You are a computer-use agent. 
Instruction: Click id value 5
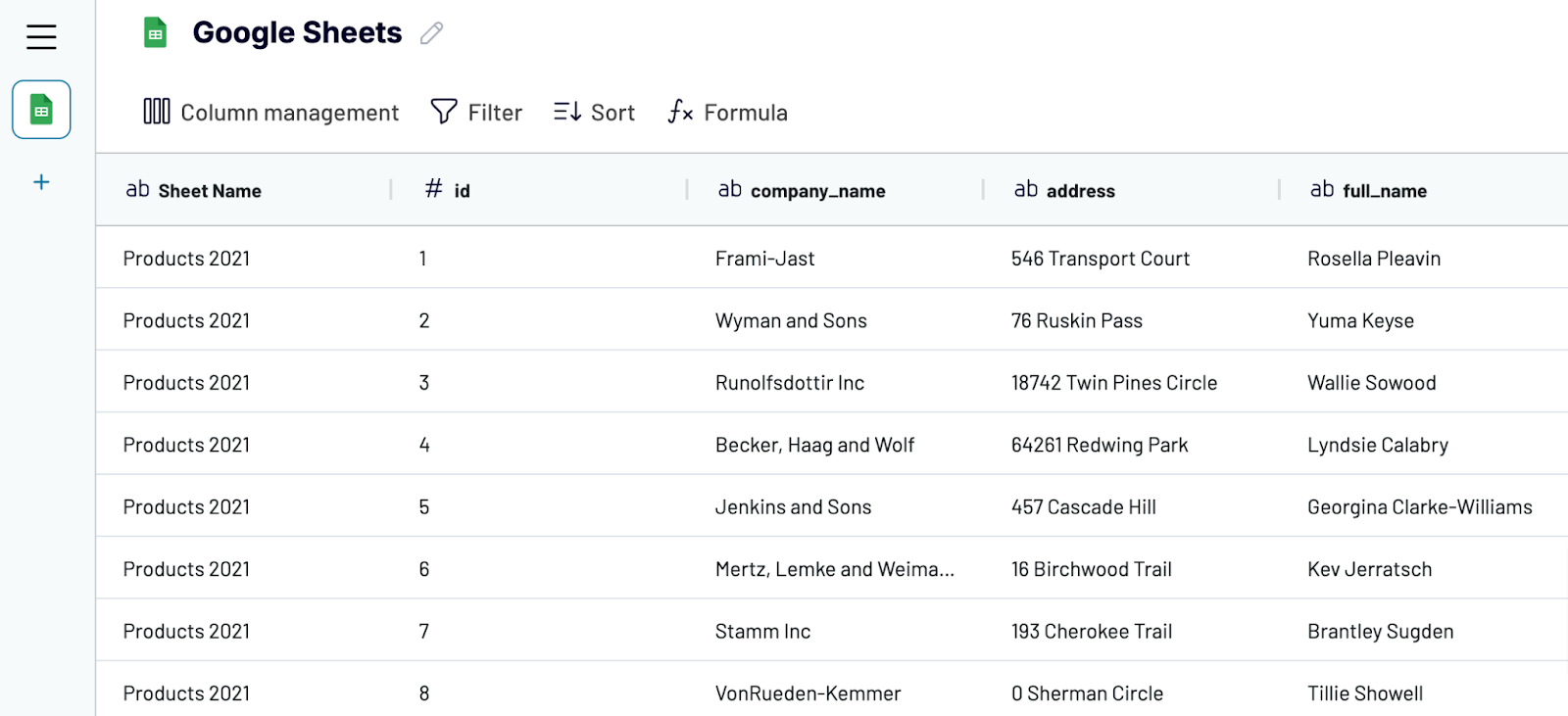(x=423, y=507)
